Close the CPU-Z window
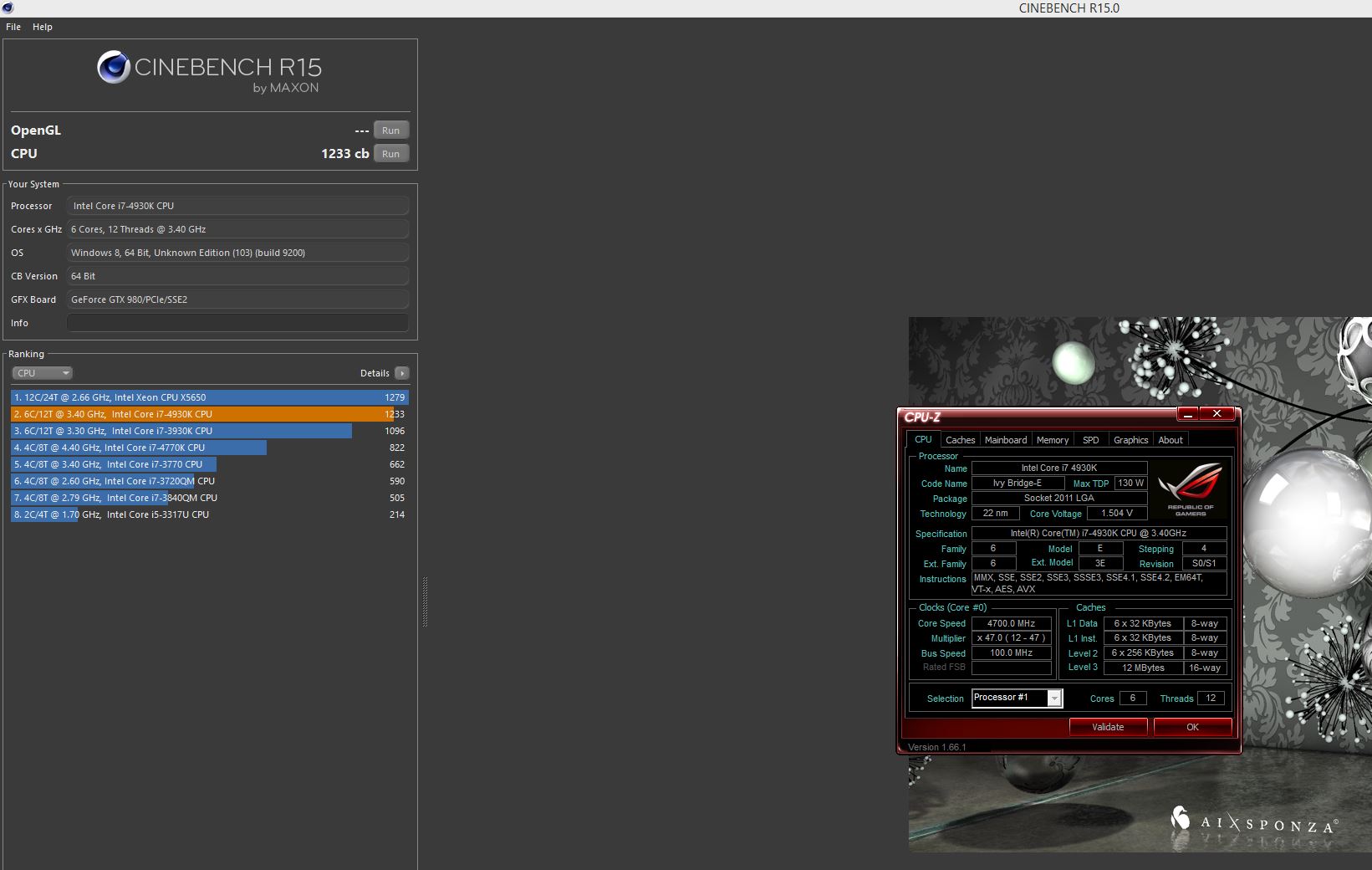The height and width of the screenshot is (870, 1372). tap(1217, 414)
